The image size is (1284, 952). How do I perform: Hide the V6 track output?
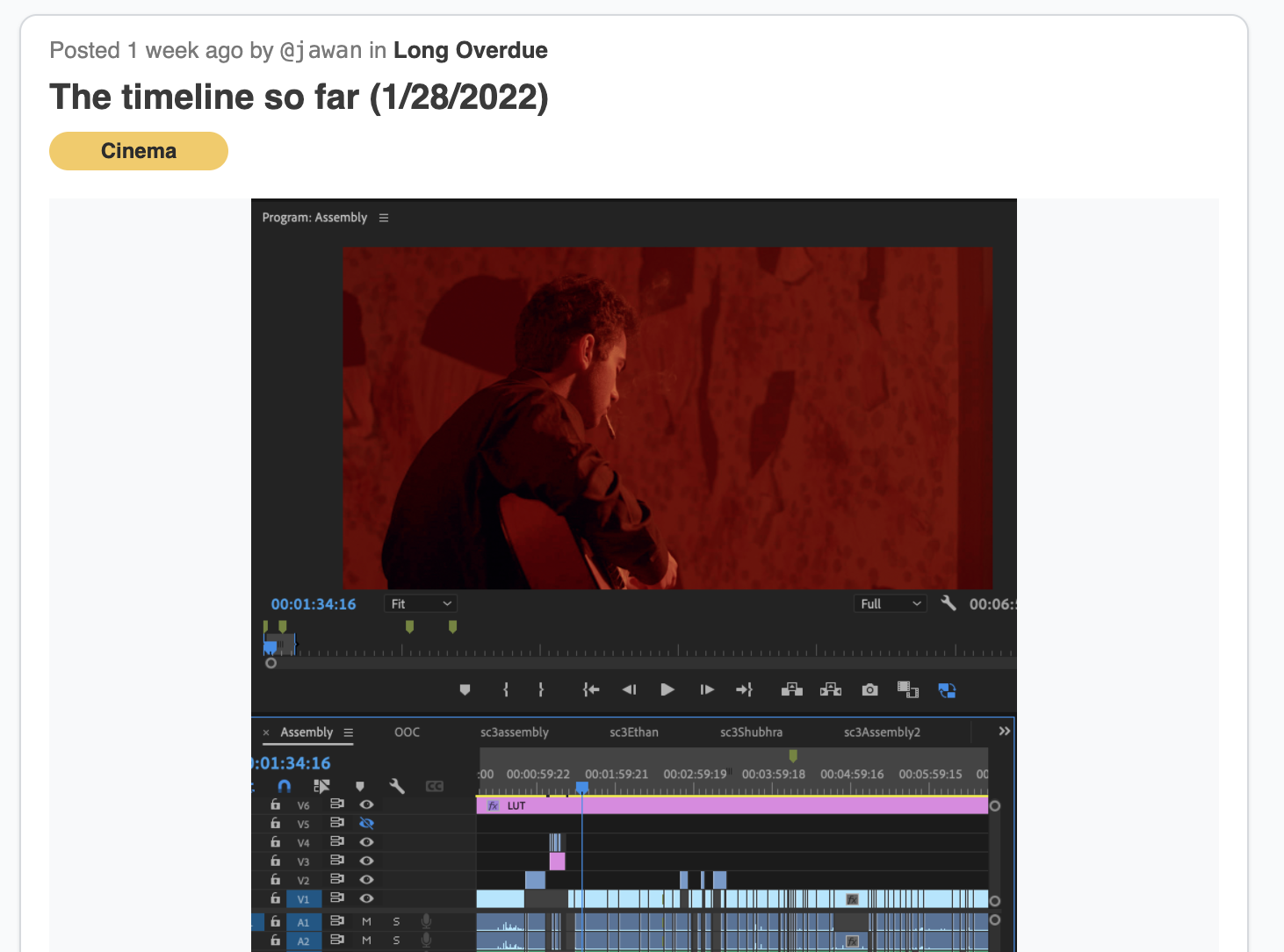pyautogui.click(x=367, y=804)
